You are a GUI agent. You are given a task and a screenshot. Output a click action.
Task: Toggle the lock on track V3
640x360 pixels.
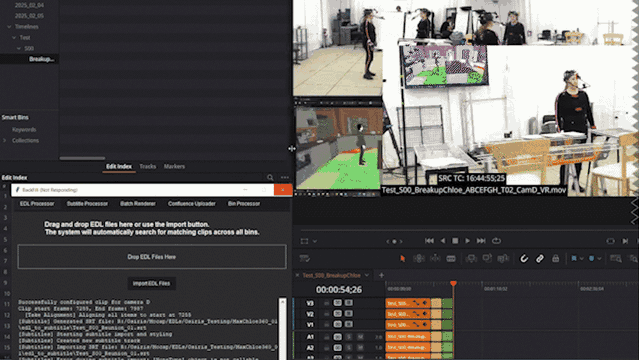point(327,303)
